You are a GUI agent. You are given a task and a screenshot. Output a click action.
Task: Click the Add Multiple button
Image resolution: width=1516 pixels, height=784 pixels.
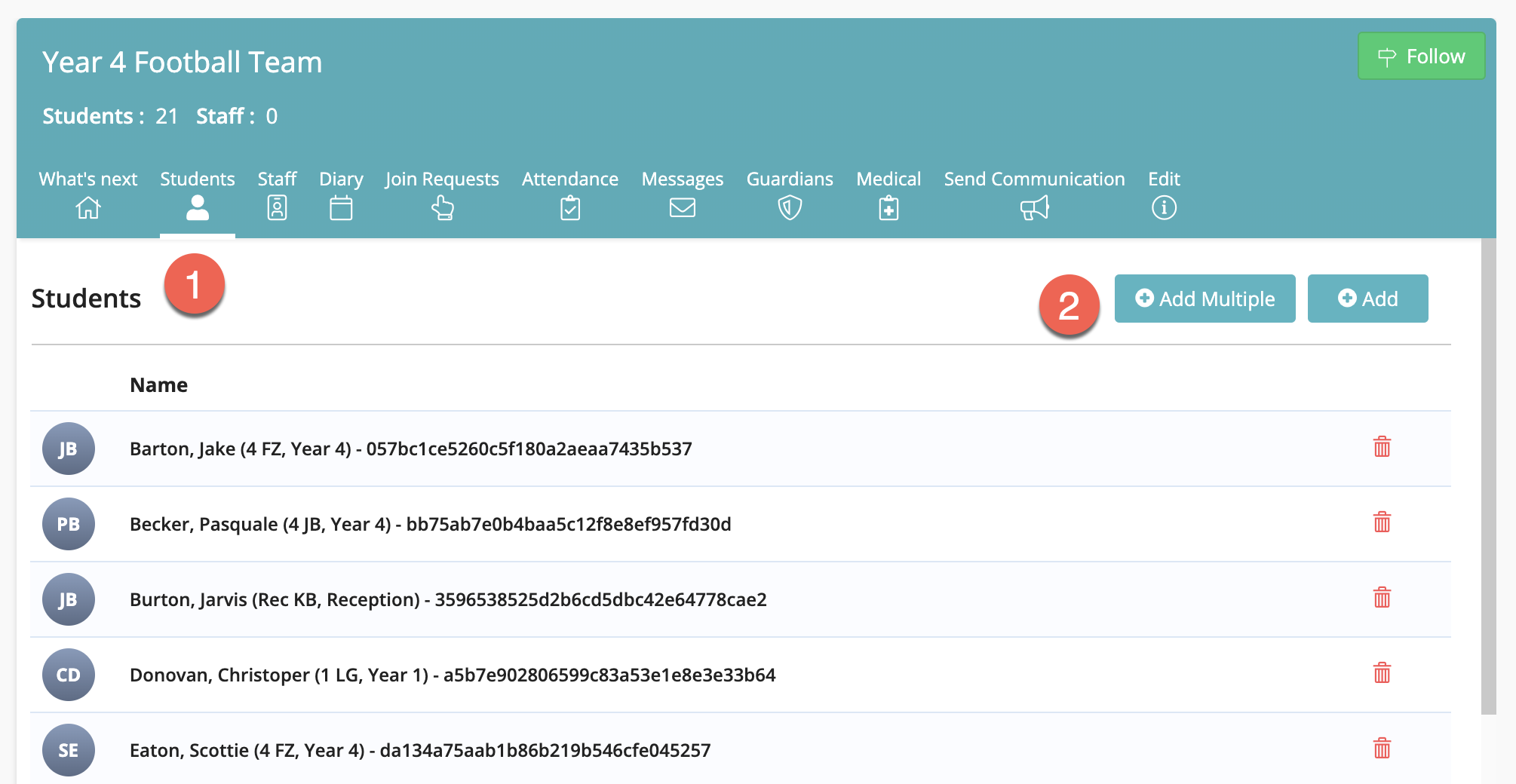tap(1205, 299)
